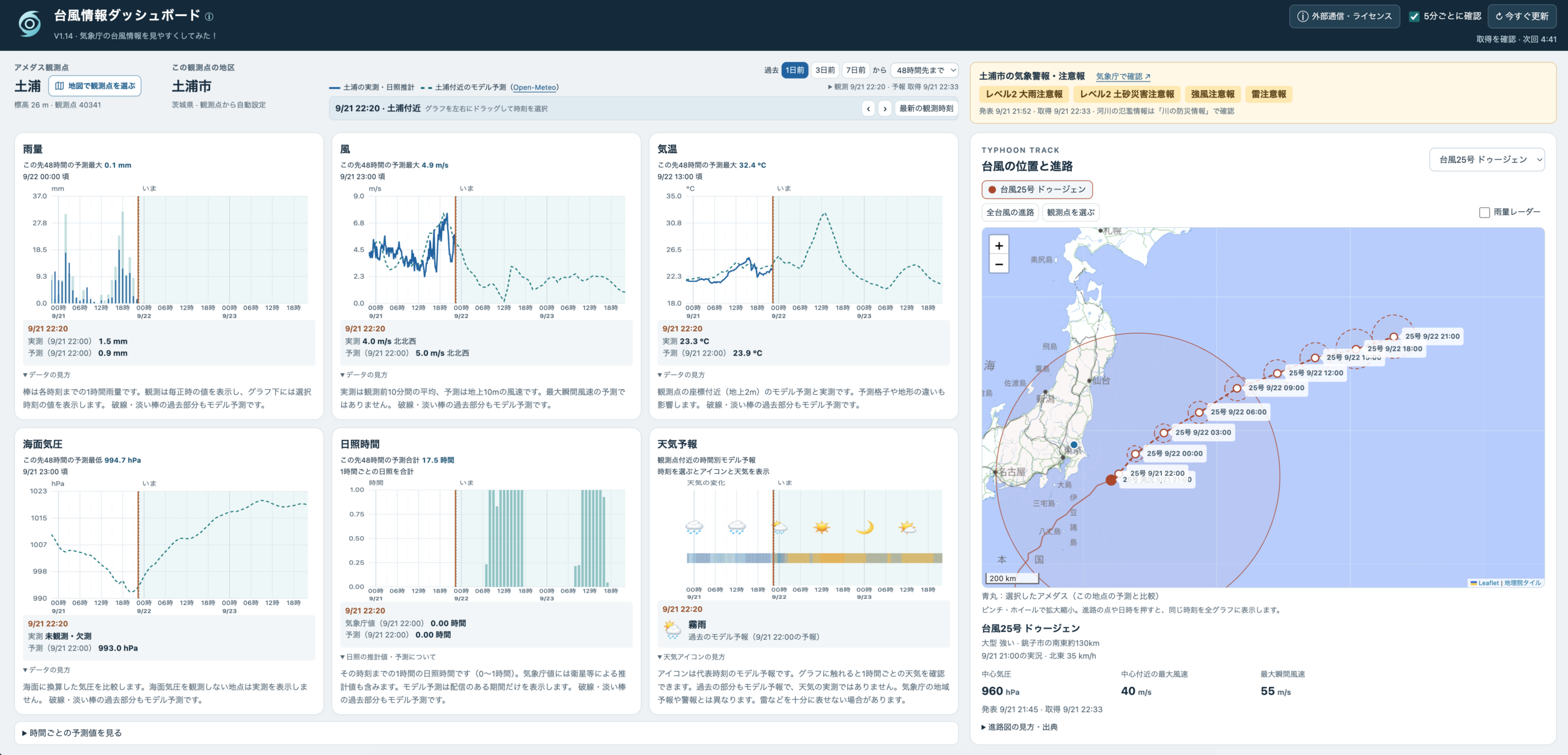1568x755 pixels.
Task: Go to previous time with left chevron
Action: tap(868, 108)
